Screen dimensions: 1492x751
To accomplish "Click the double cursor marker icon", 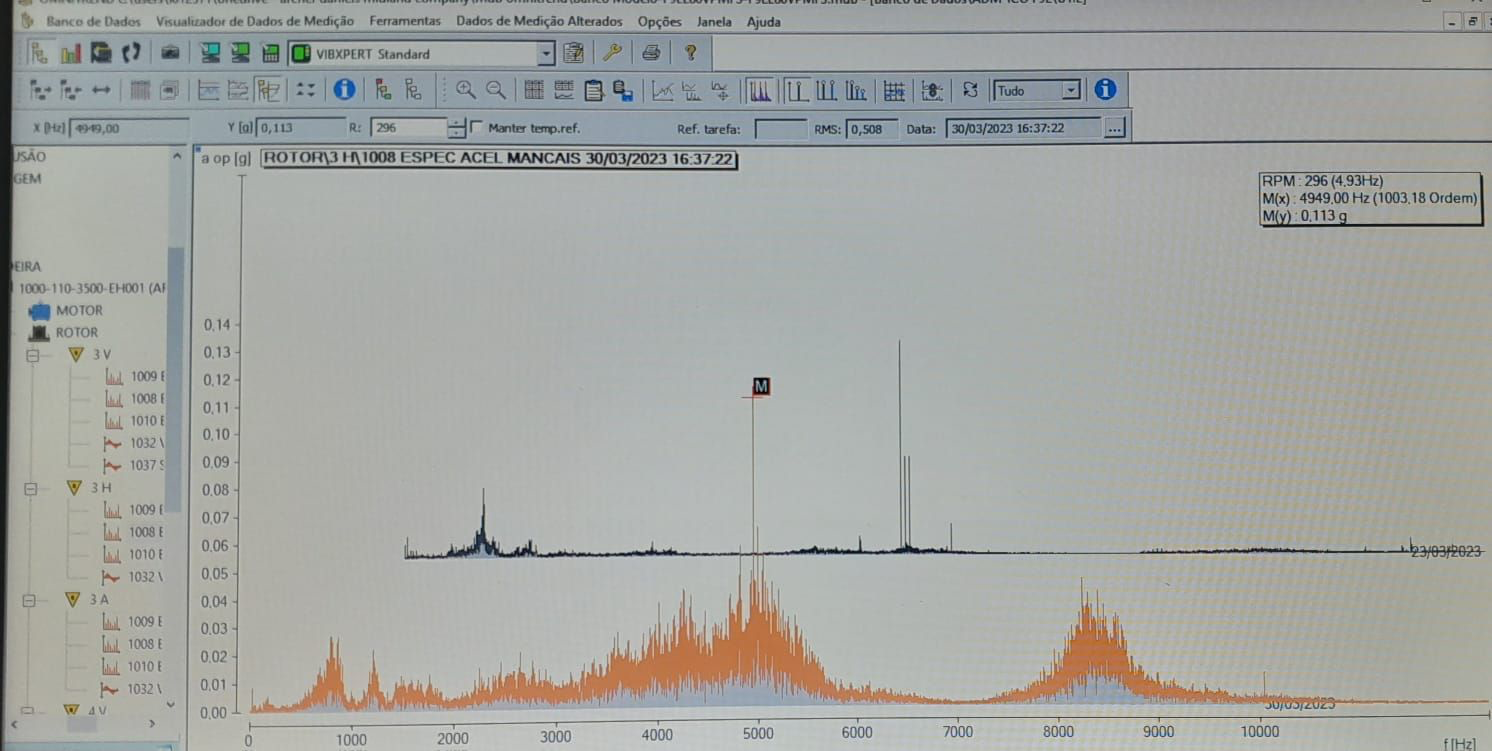I will pyautogui.click(x=826, y=90).
